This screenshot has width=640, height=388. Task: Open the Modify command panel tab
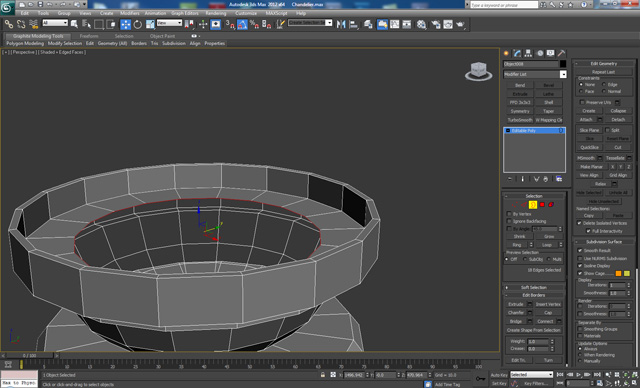518,53
